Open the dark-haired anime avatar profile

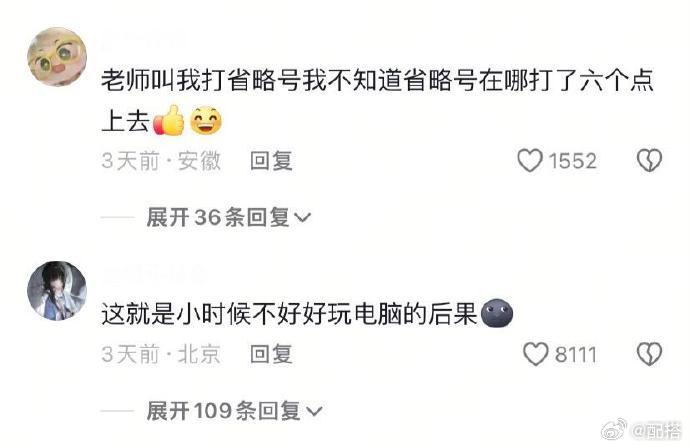click(x=57, y=291)
